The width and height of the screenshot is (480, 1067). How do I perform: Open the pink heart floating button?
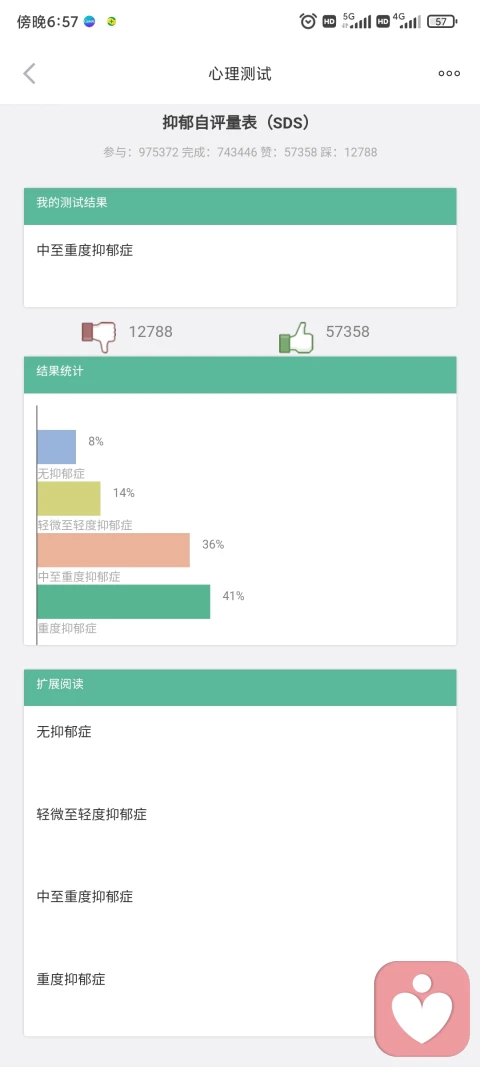coord(422,1008)
